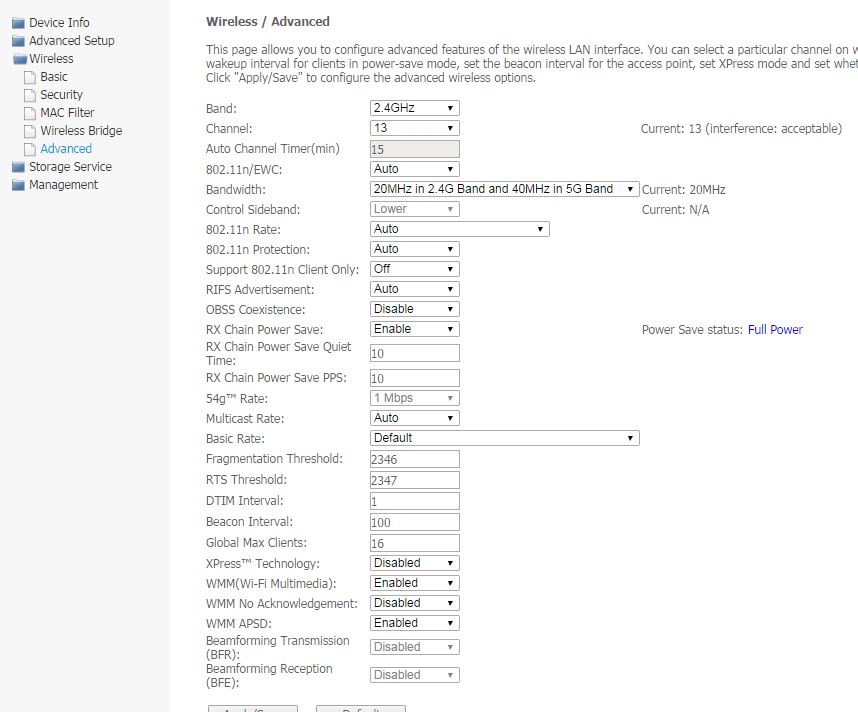Open the WMM No Acknowledgement dropdown
Image resolution: width=858 pixels, height=712 pixels.
click(x=415, y=603)
